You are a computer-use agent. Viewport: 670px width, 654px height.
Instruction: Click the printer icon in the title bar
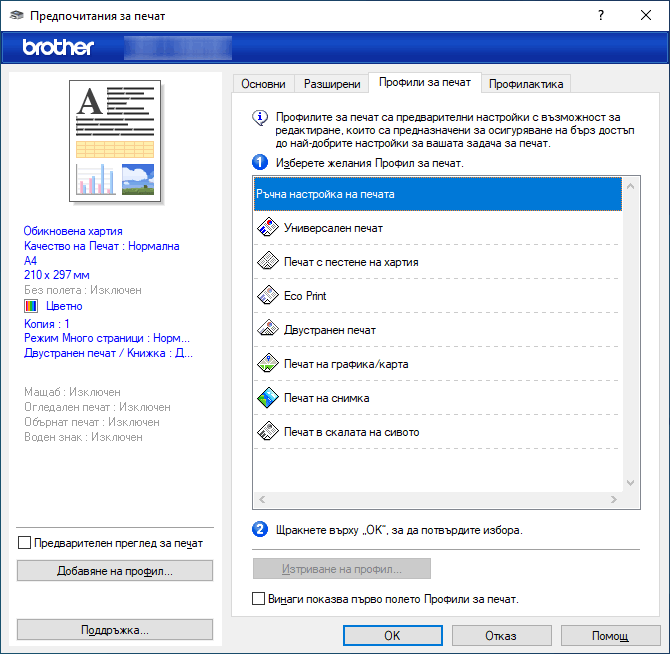pos(16,15)
